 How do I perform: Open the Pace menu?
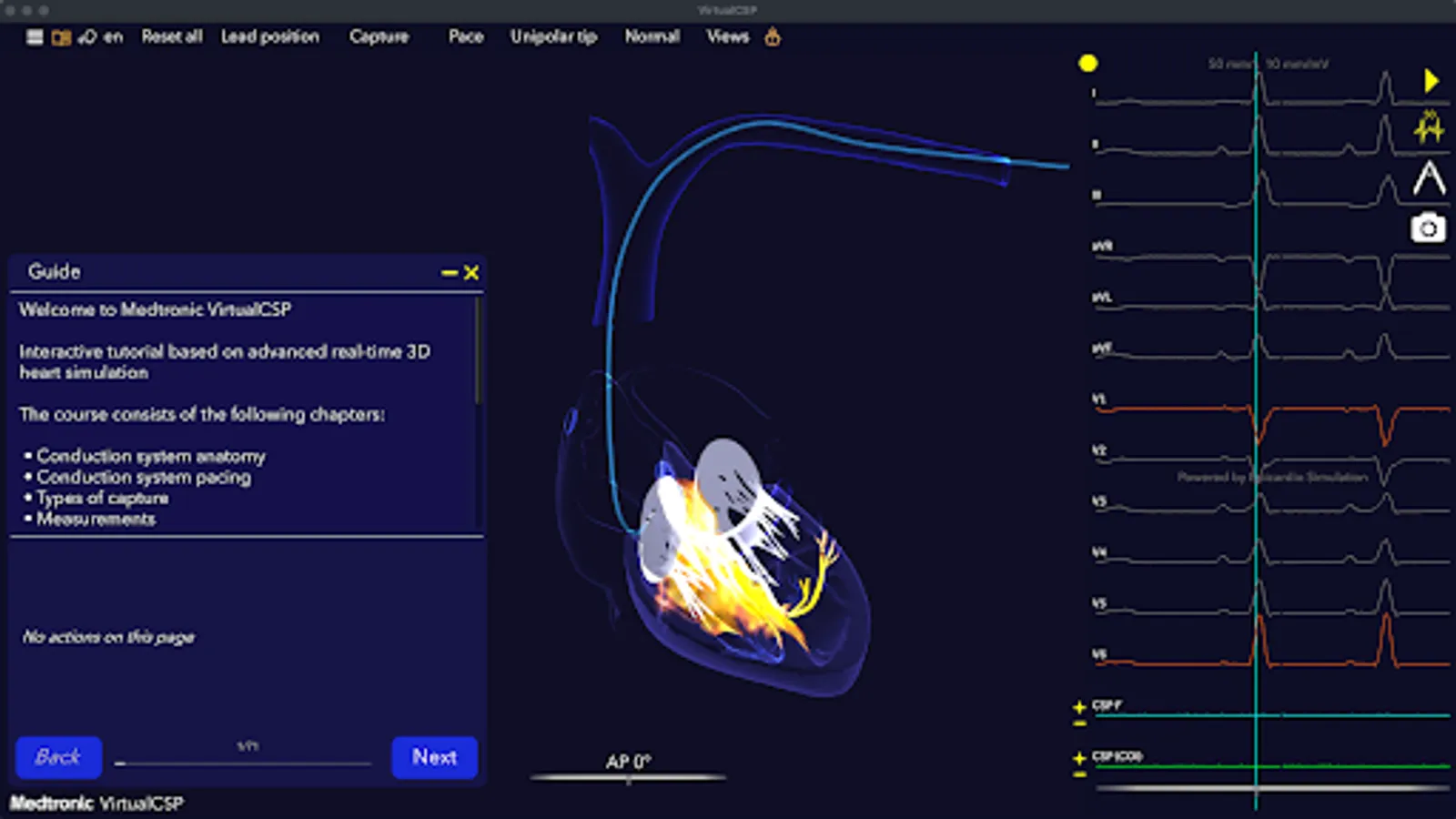pyautogui.click(x=465, y=36)
